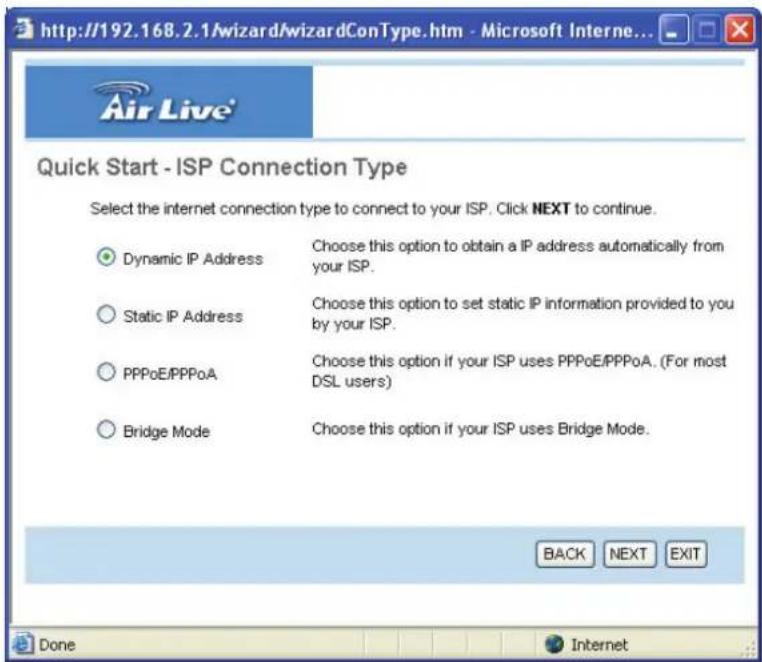Viewport: 762px width, 662px height.
Task: Click 'Static IP Address' label text
Action: click(183, 316)
